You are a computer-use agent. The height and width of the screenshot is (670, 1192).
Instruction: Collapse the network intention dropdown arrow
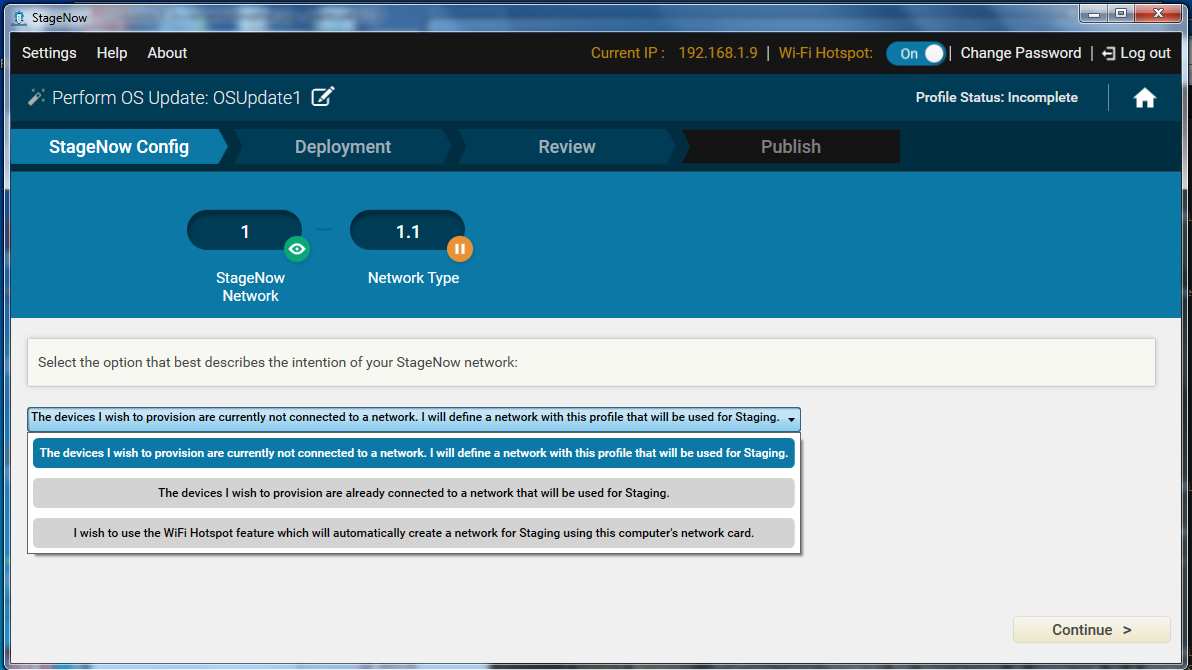coord(791,419)
